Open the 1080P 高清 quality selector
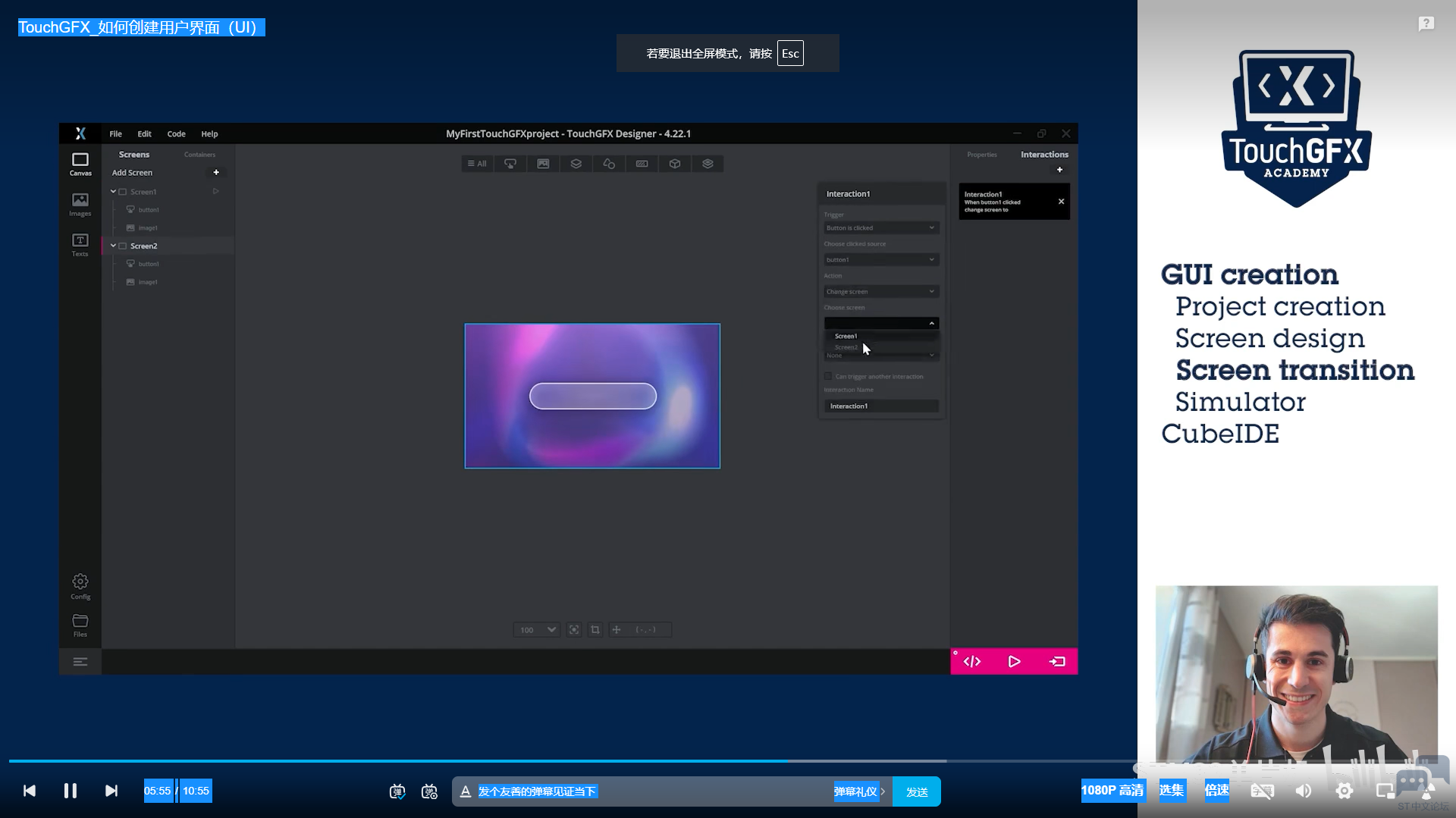This screenshot has height=818, width=1456. tap(1112, 791)
